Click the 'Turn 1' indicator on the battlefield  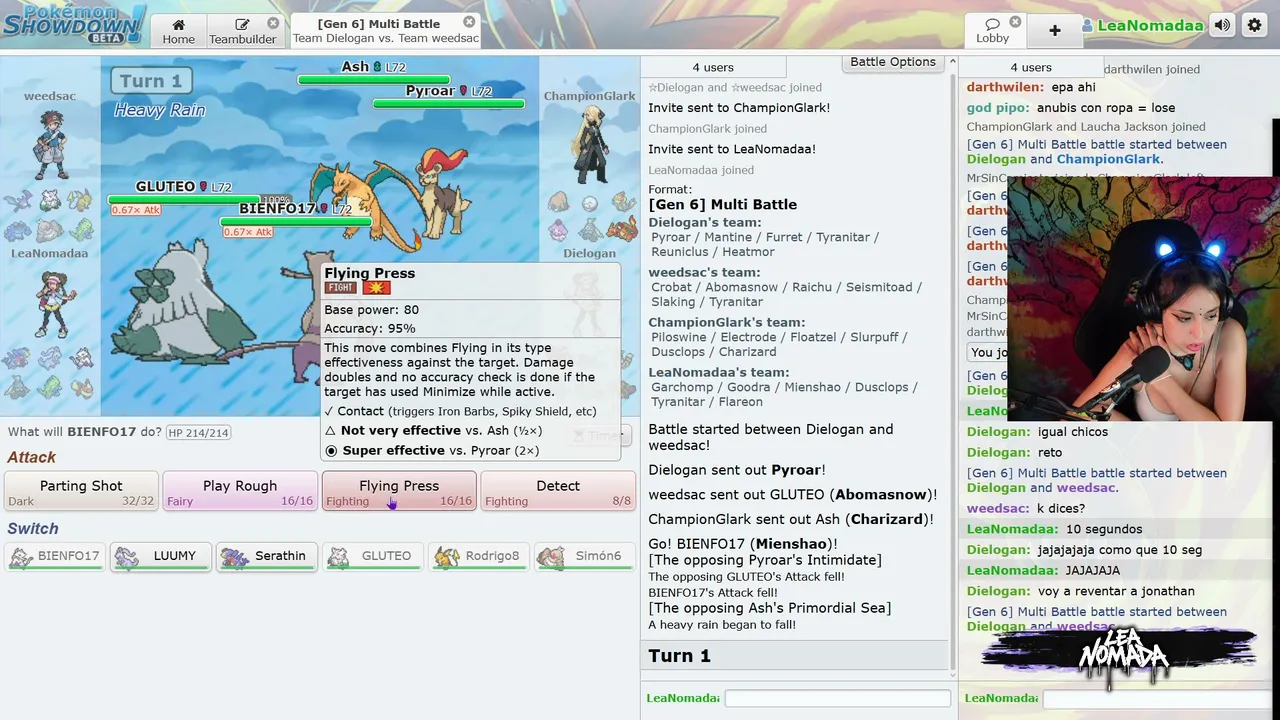pos(151,81)
